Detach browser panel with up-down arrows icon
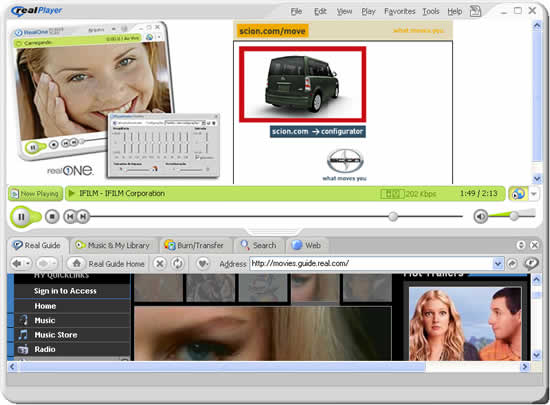This screenshot has width=550, height=405. click(x=521, y=245)
